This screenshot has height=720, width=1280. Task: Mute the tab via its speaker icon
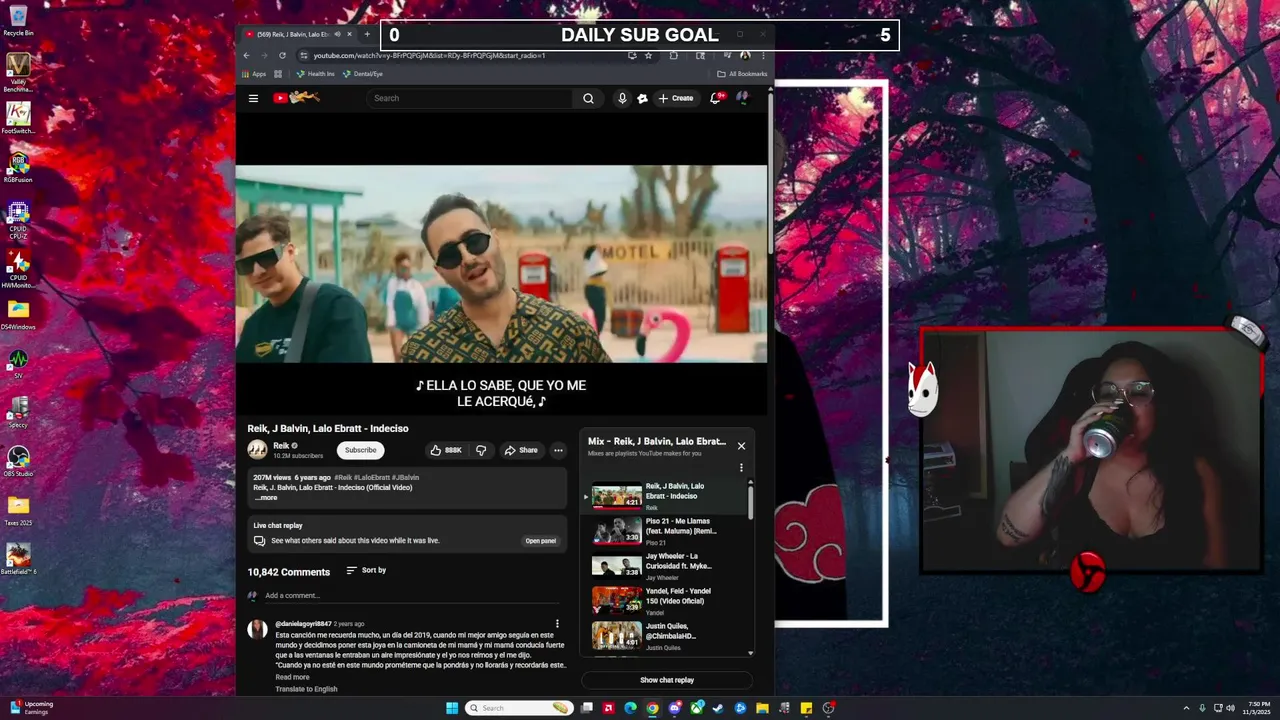(x=337, y=34)
